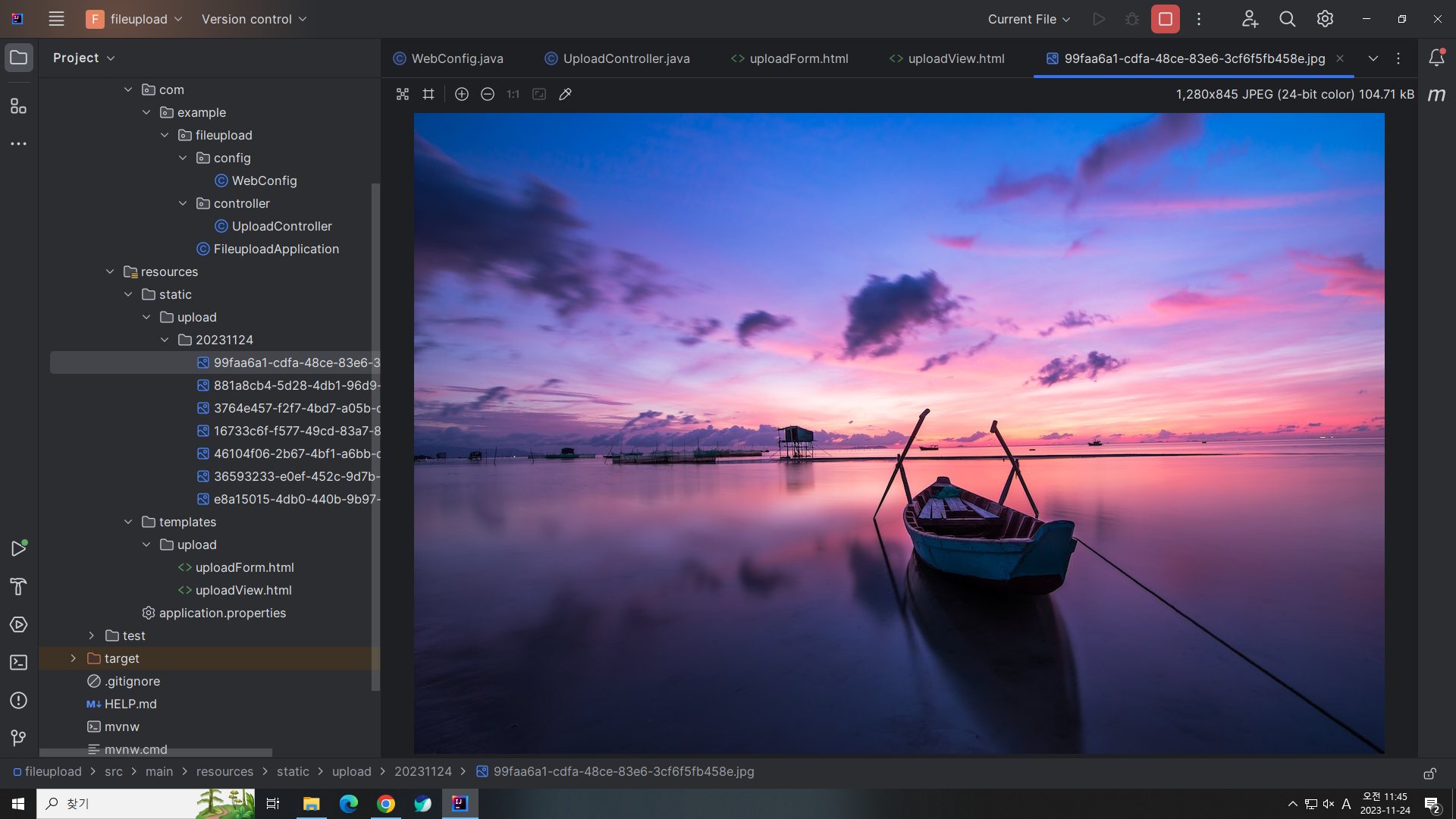Collapse the templates folder
Screen dimensions: 1456x819
(x=128, y=522)
